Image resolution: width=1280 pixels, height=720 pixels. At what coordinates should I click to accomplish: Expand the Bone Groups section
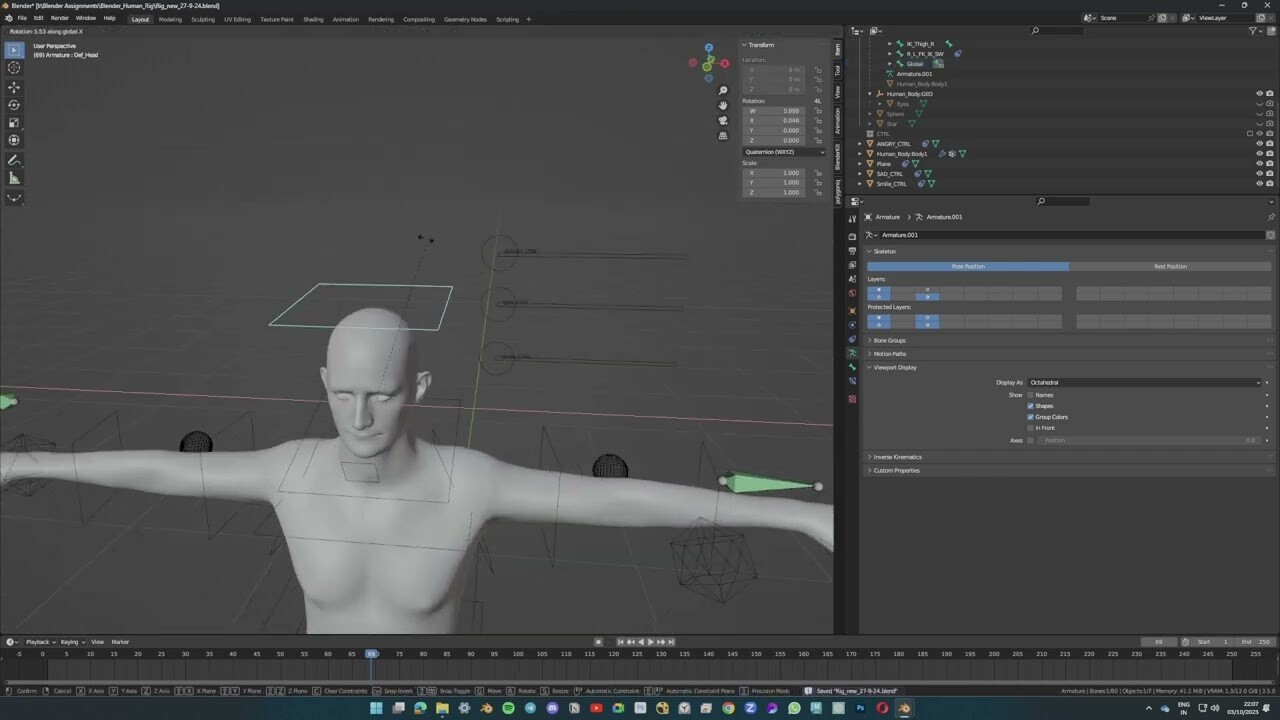890,340
